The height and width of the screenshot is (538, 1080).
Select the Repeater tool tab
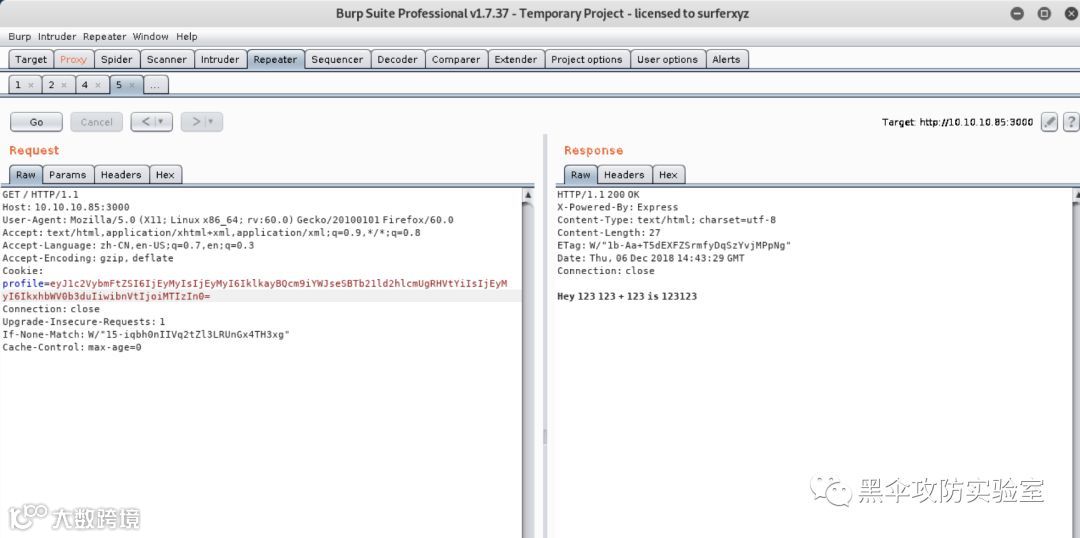[276, 59]
